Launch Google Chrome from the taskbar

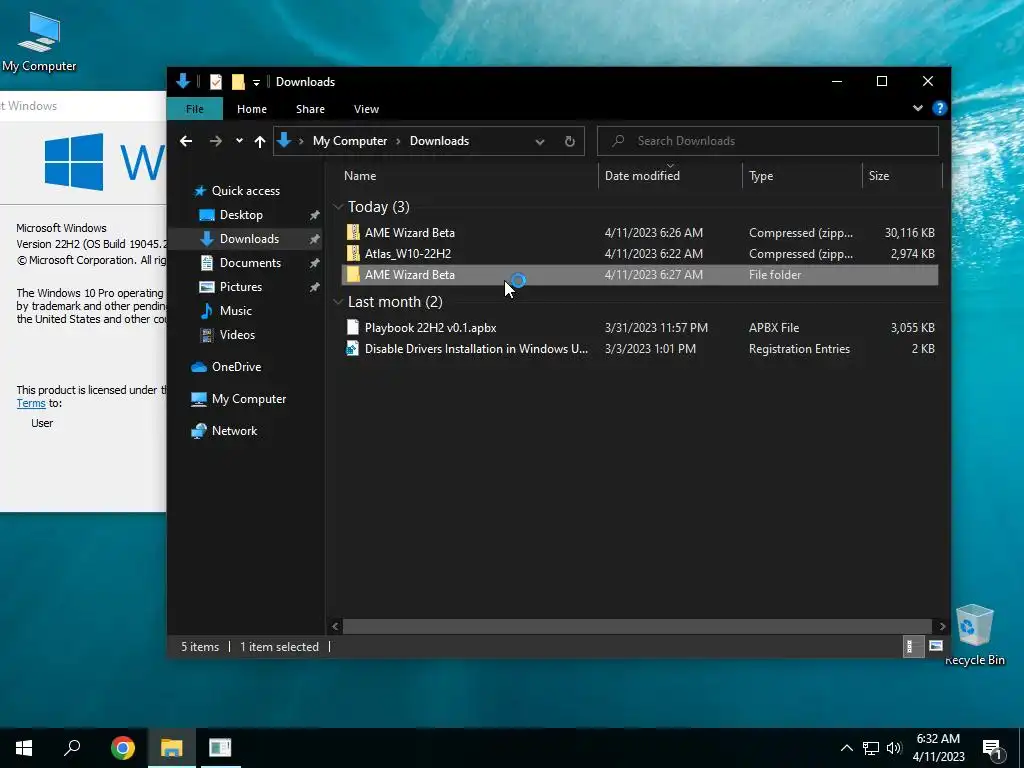coord(122,748)
